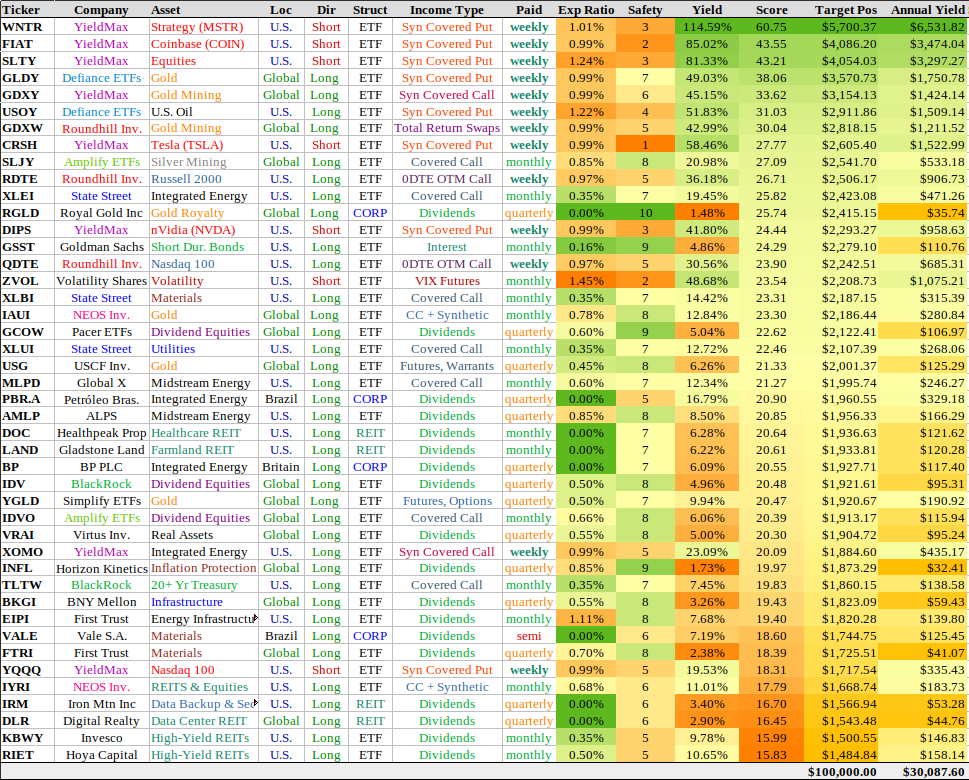This screenshot has height=780, width=969.
Task: Click the Global X company cell
Action: pos(101,383)
